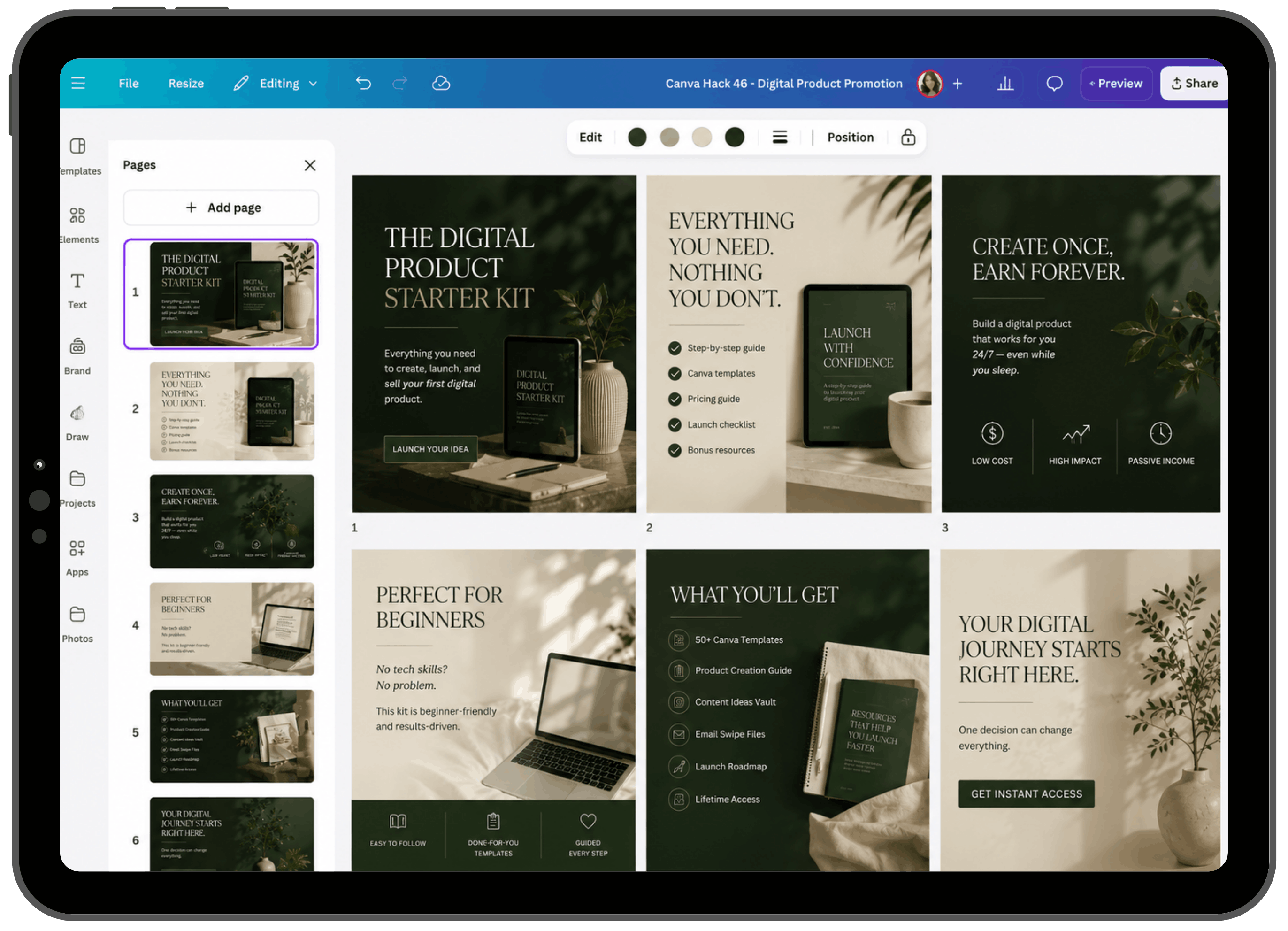
Task: Open the Position panel
Action: [850, 138]
